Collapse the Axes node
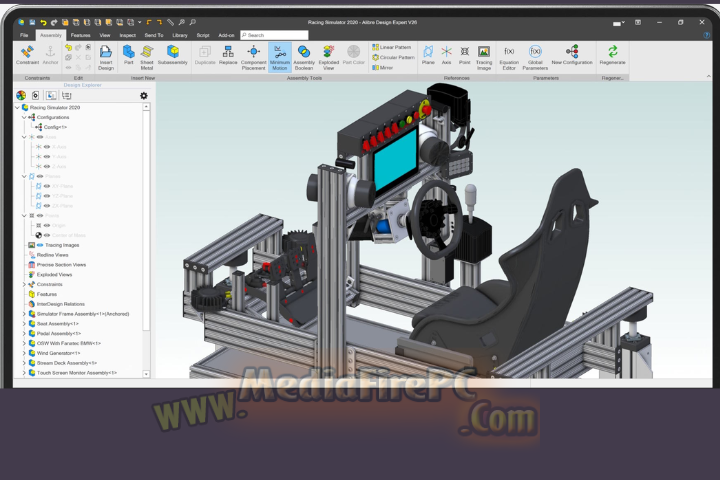 click(x=24, y=137)
